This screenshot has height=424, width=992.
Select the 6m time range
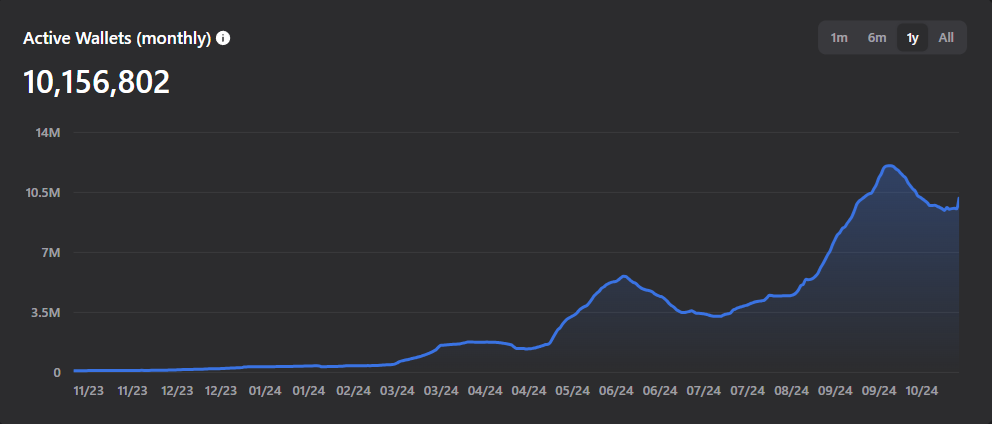coord(877,38)
